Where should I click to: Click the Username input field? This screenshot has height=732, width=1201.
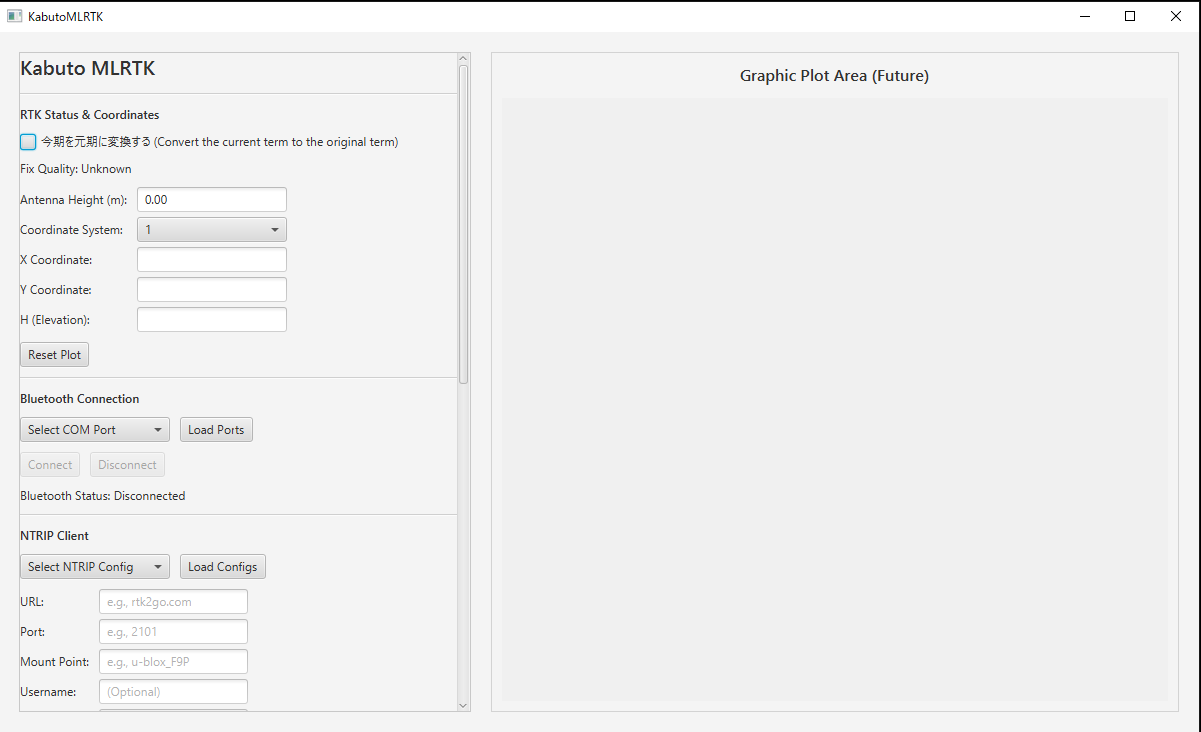pos(173,692)
